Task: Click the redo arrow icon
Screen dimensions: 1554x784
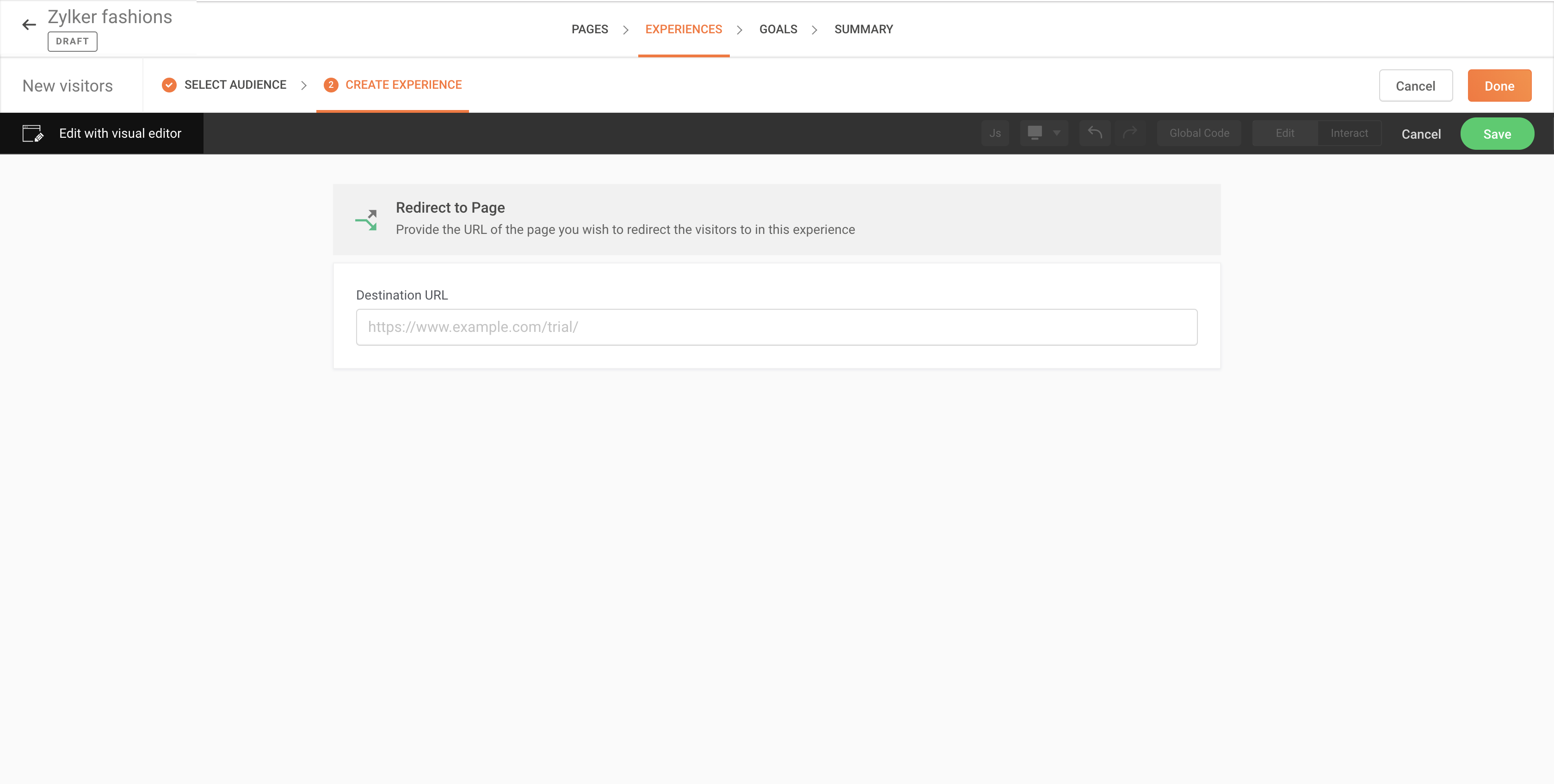Action: click(1130, 133)
